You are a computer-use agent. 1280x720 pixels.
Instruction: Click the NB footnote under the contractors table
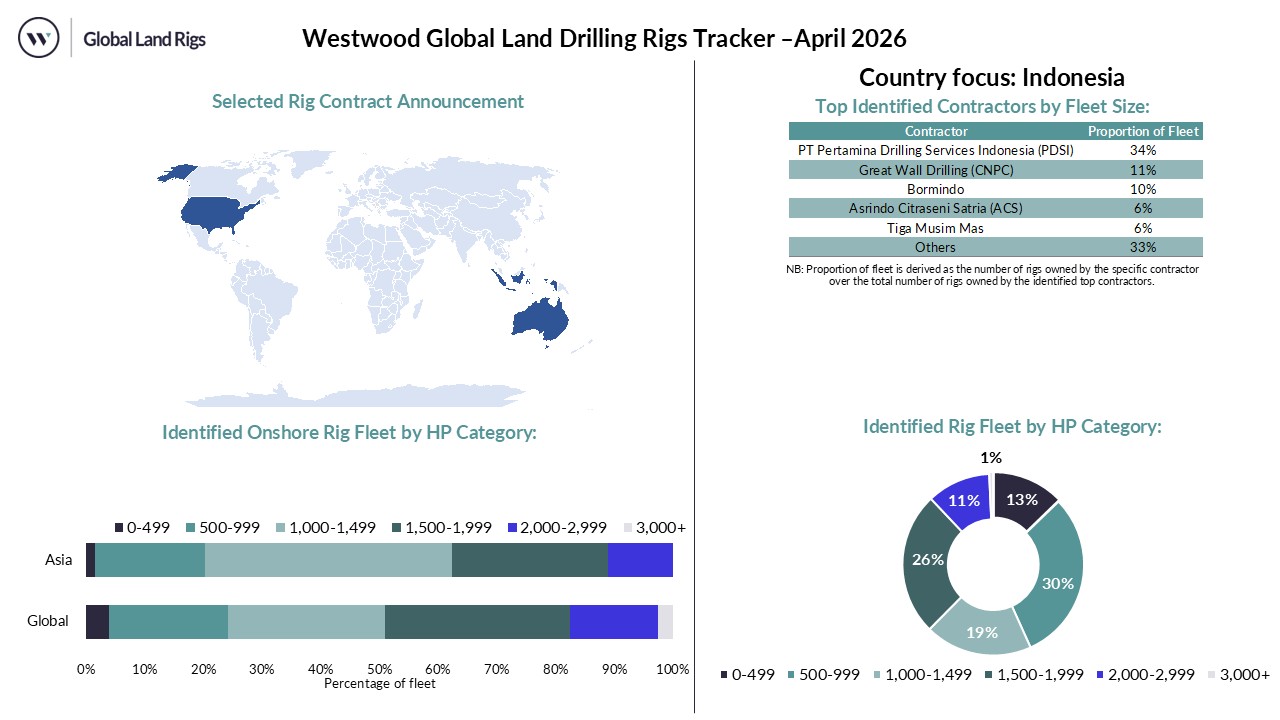pyautogui.click(x=993, y=275)
